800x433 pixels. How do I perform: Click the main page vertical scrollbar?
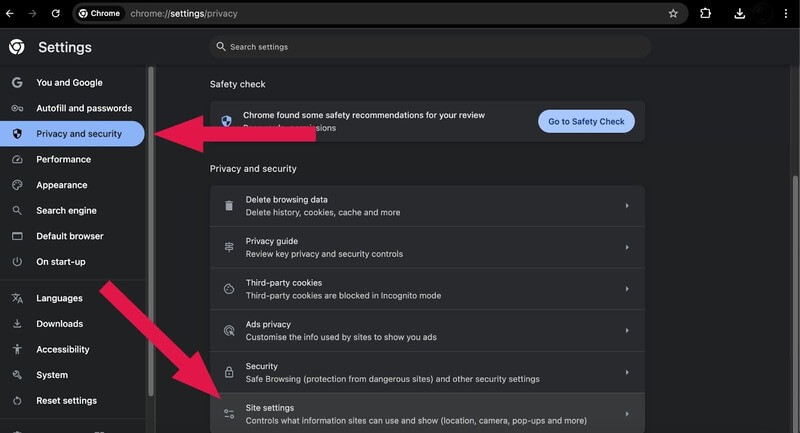pyautogui.click(x=795, y=303)
